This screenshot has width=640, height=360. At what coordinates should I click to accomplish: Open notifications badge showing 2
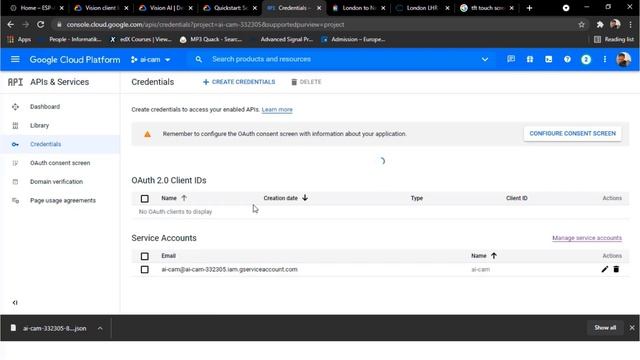tap(586, 60)
